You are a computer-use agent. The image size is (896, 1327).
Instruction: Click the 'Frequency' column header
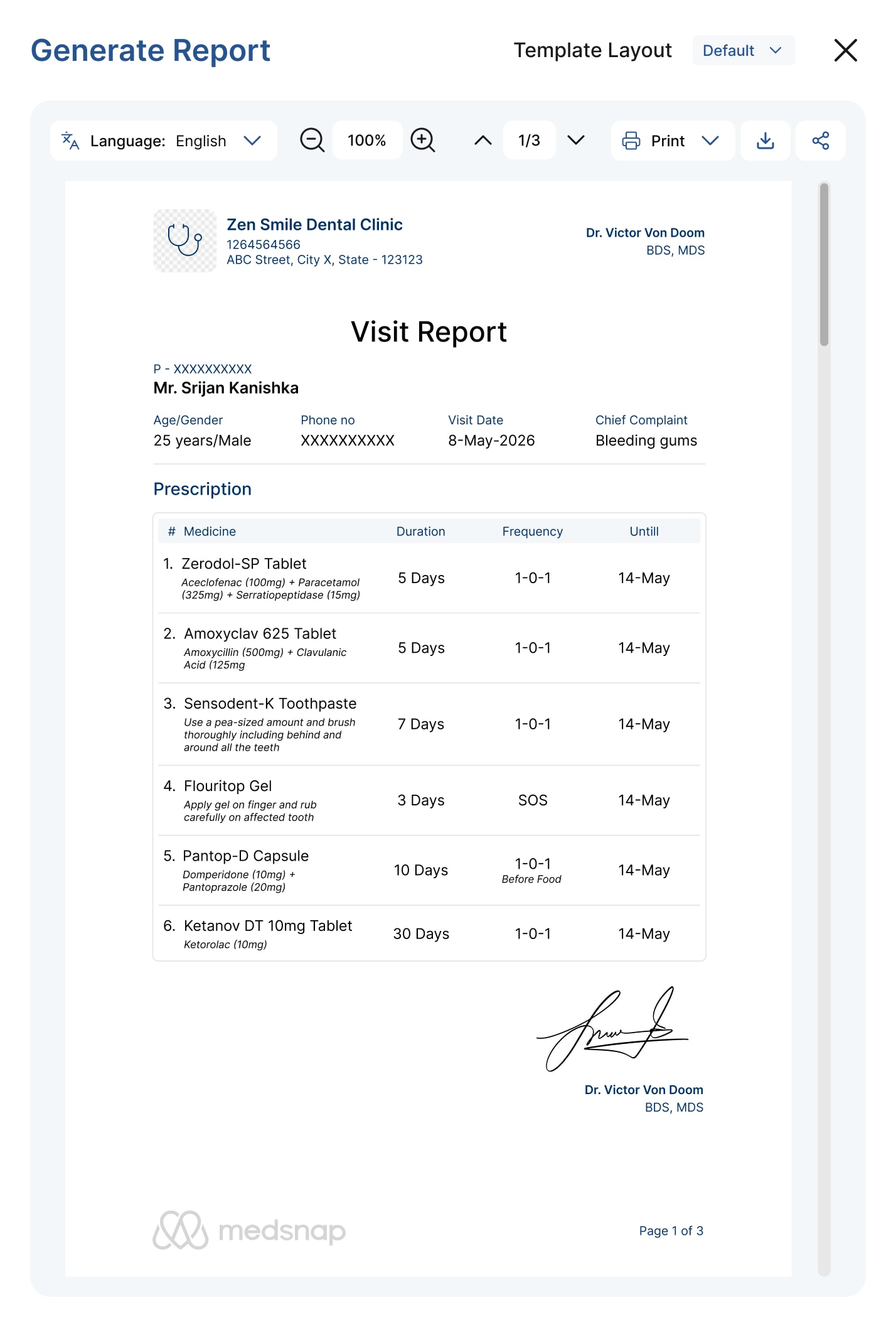coord(533,532)
